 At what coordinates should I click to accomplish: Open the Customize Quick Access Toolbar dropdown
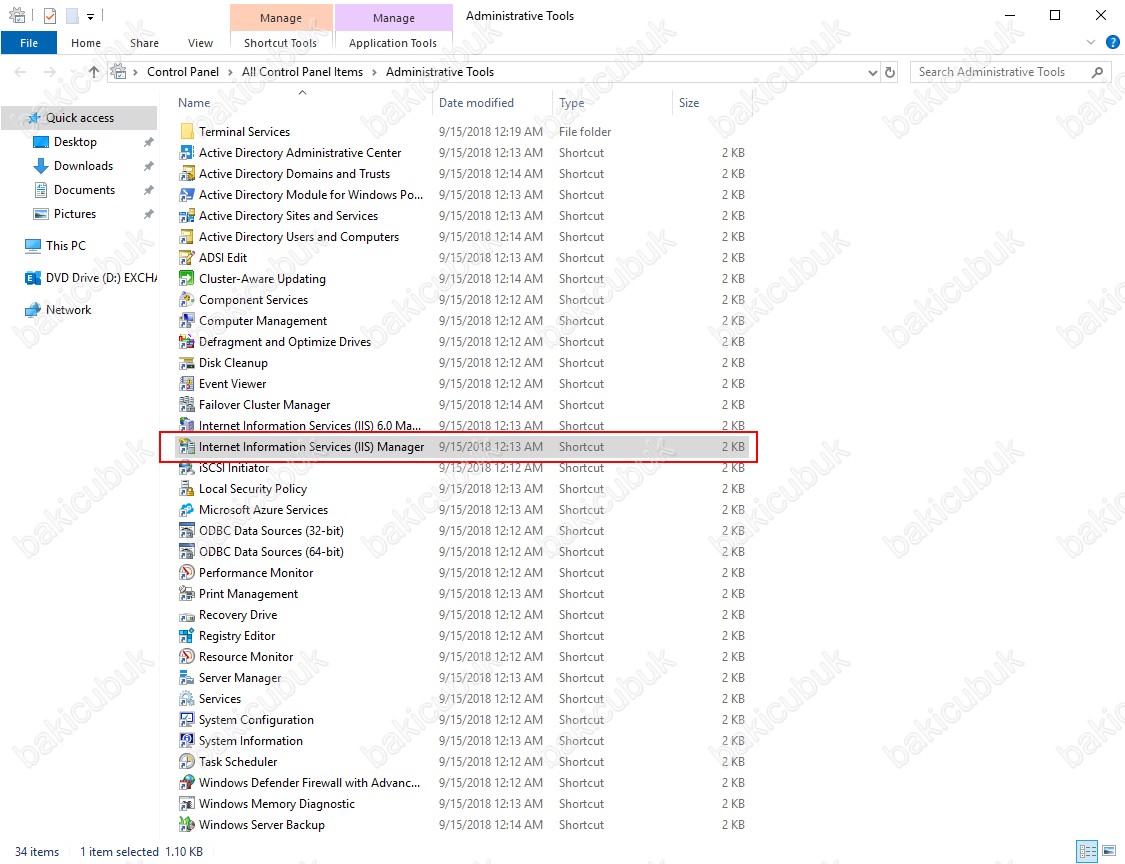point(90,16)
